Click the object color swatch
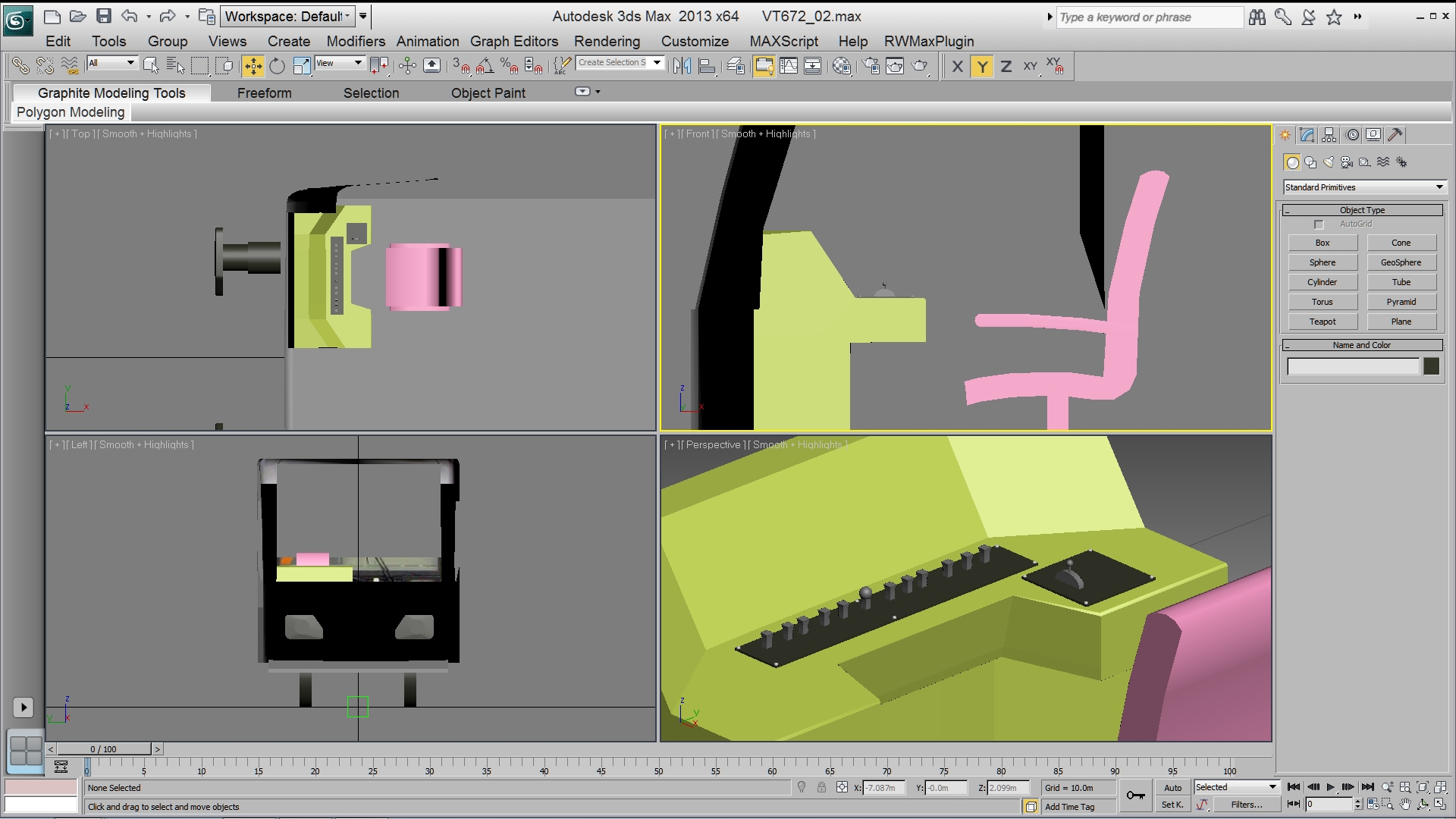Screen dimensions: 1456x819 [x=1431, y=366]
